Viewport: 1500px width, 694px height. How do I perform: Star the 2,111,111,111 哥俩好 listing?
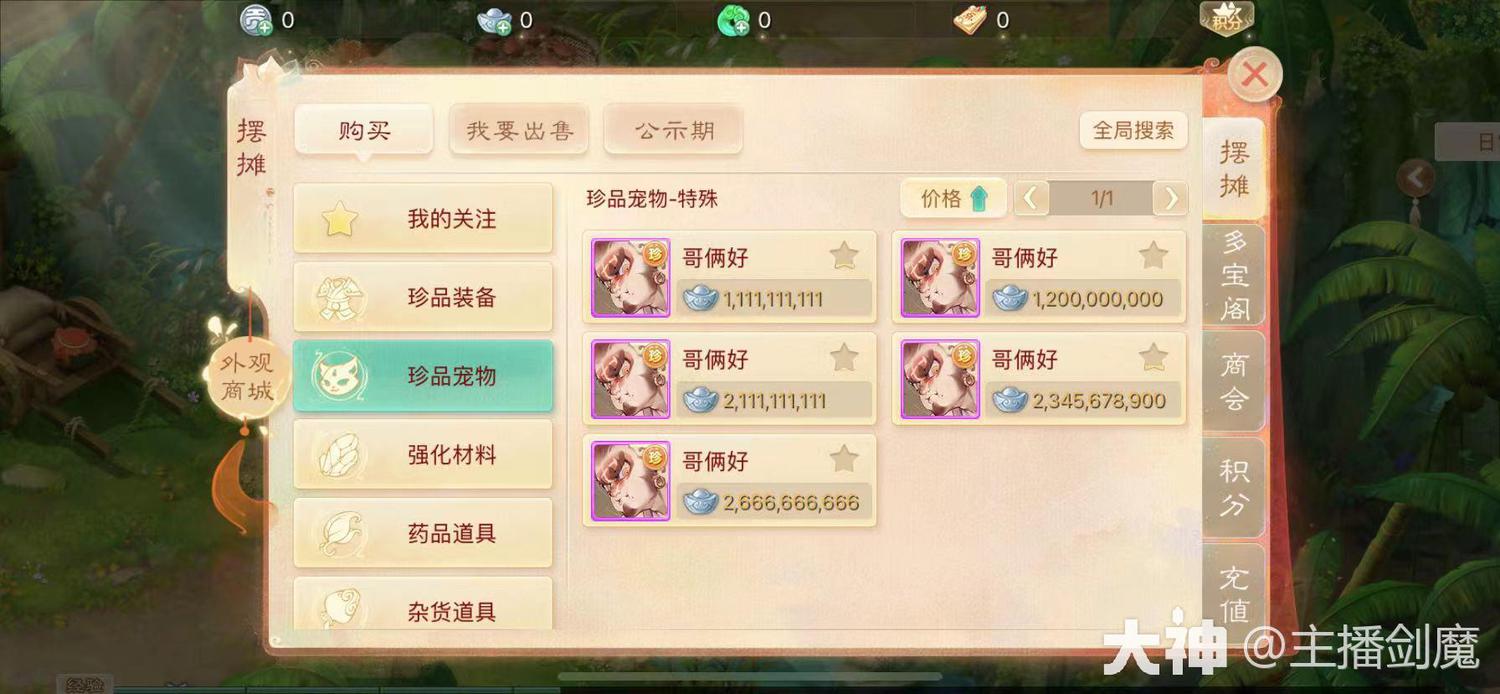844,357
